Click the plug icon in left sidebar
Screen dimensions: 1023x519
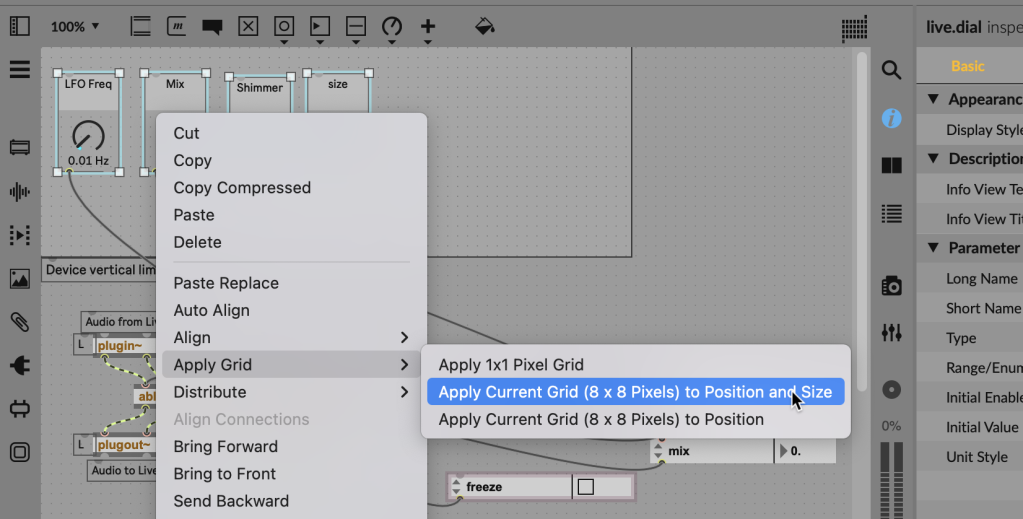19,366
